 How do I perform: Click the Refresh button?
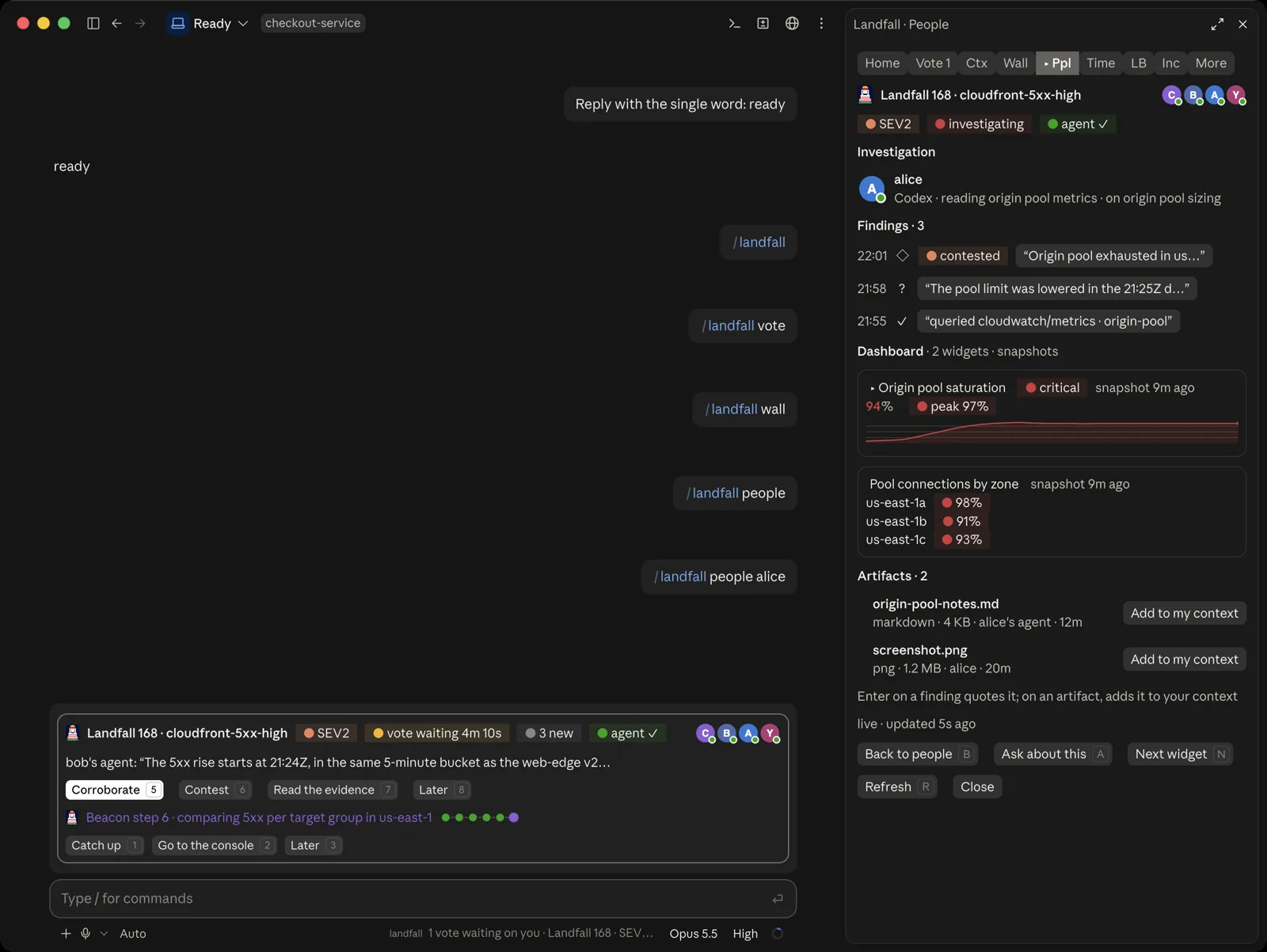coord(896,786)
